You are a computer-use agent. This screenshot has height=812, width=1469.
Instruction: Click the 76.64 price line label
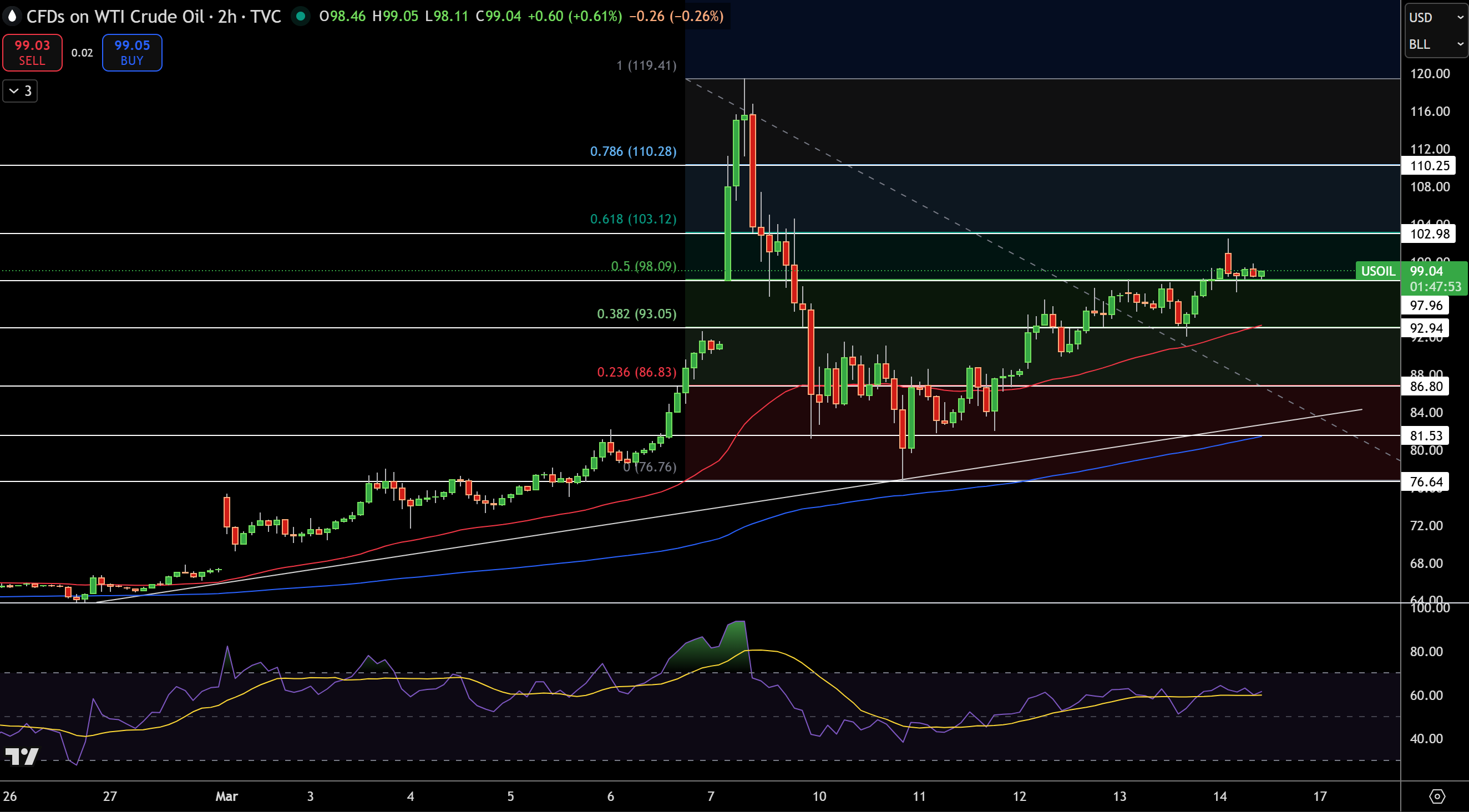click(x=1426, y=482)
